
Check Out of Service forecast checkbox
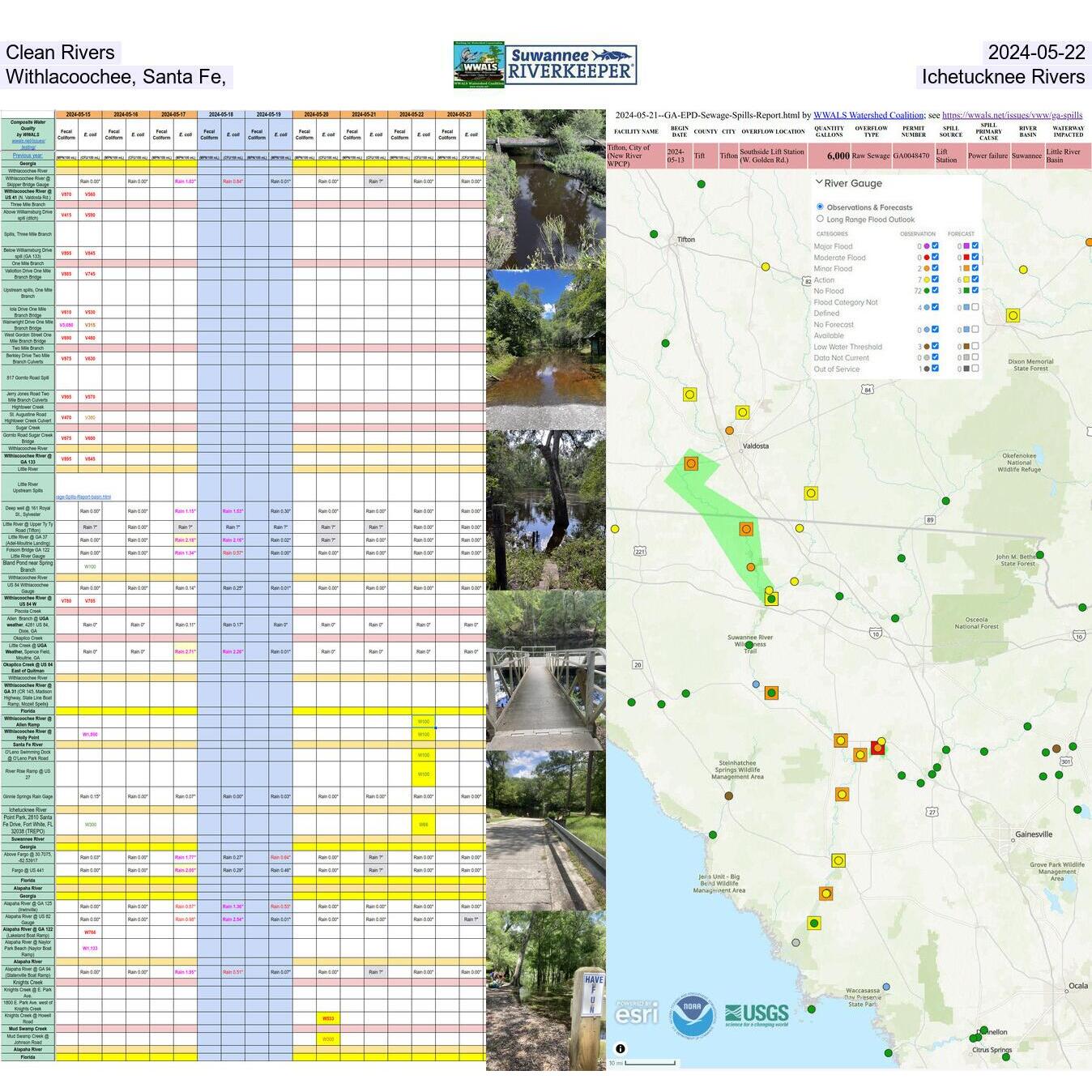(975, 368)
